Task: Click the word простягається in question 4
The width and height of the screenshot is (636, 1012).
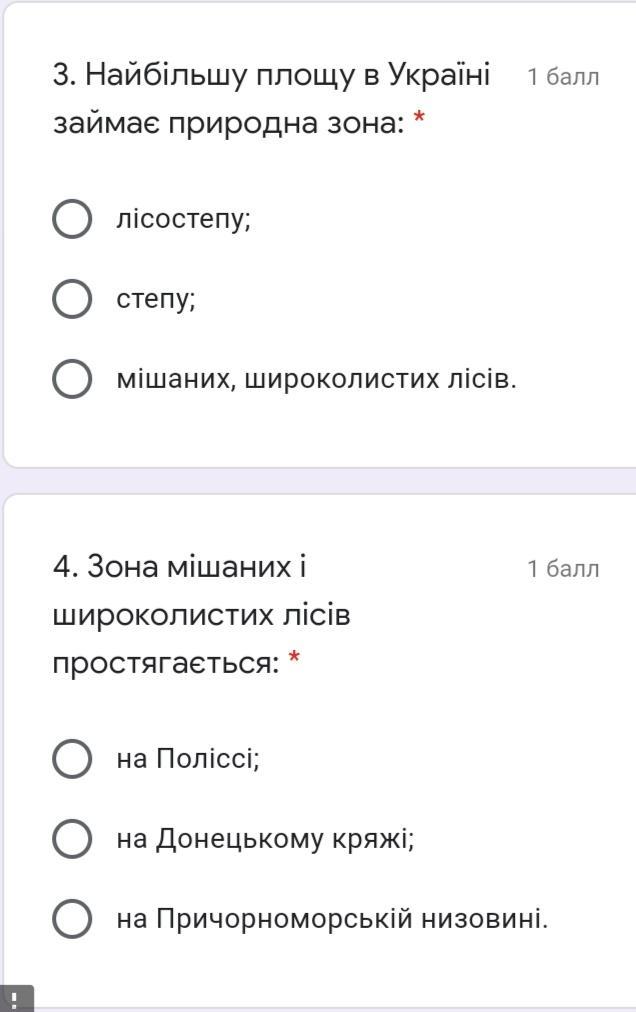Action: 165,662
